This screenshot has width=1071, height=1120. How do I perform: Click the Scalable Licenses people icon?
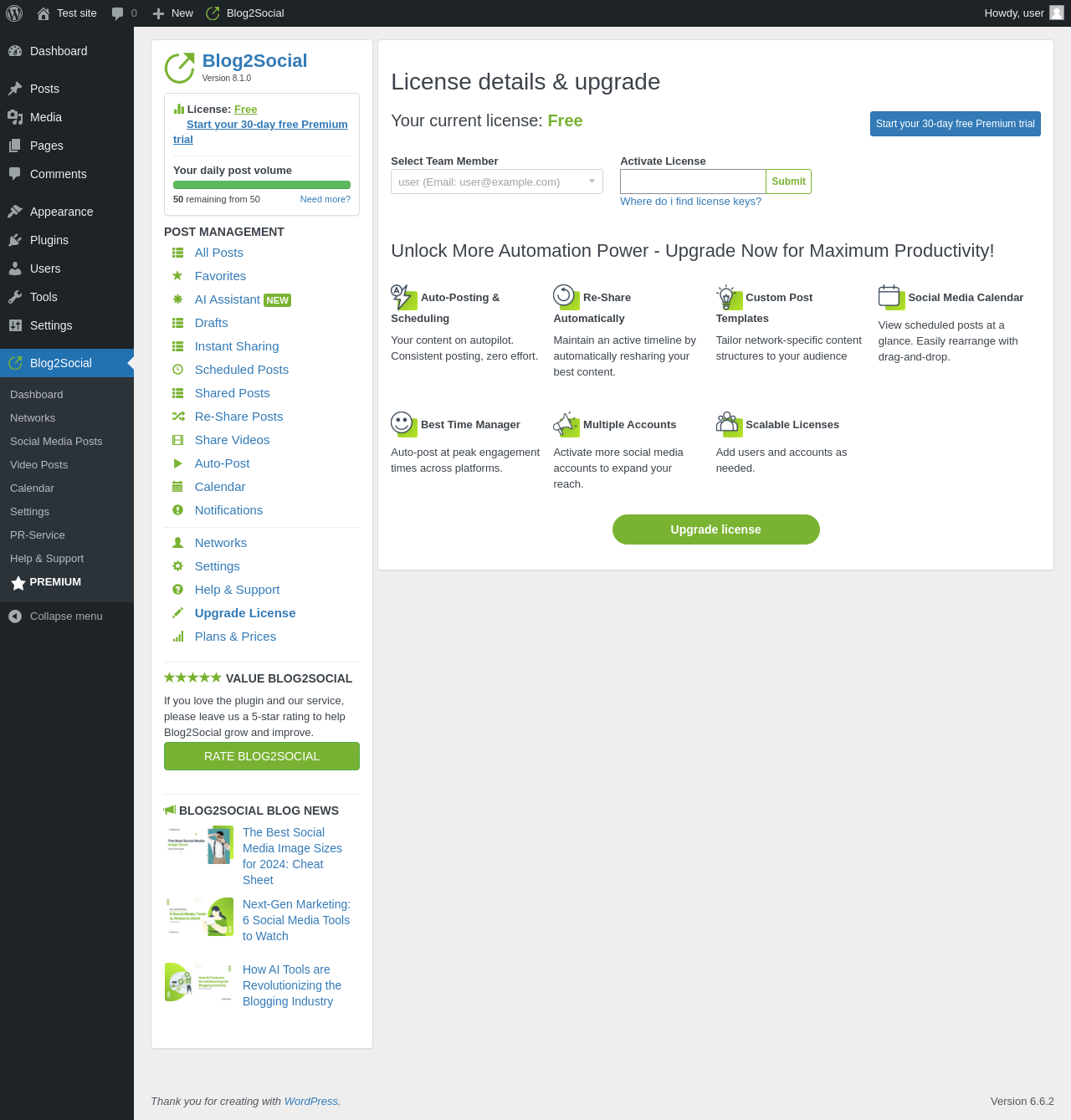pos(729,424)
